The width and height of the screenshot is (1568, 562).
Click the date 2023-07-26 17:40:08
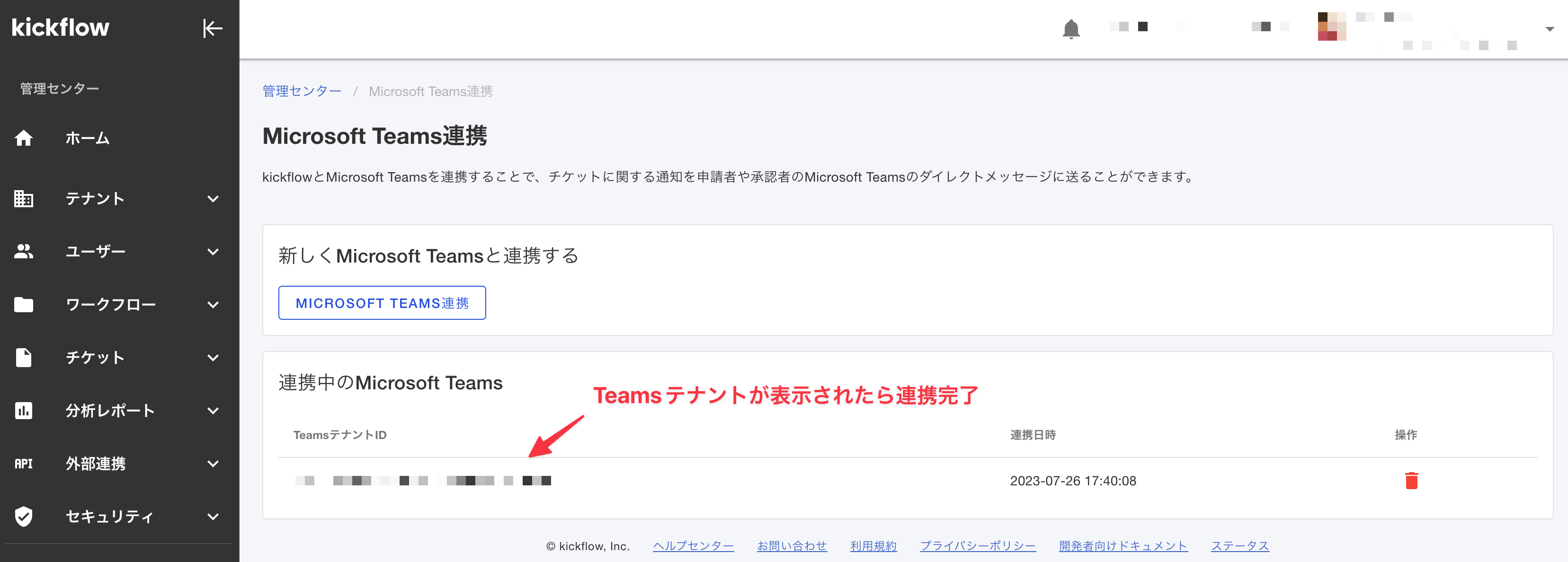[1072, 481]
